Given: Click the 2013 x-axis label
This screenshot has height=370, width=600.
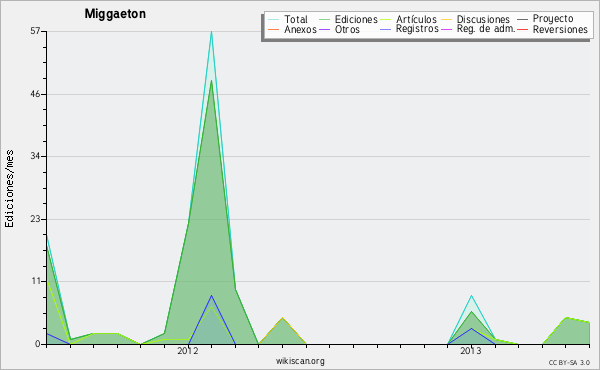Looking at the screenshot, I should pos(471,351).
